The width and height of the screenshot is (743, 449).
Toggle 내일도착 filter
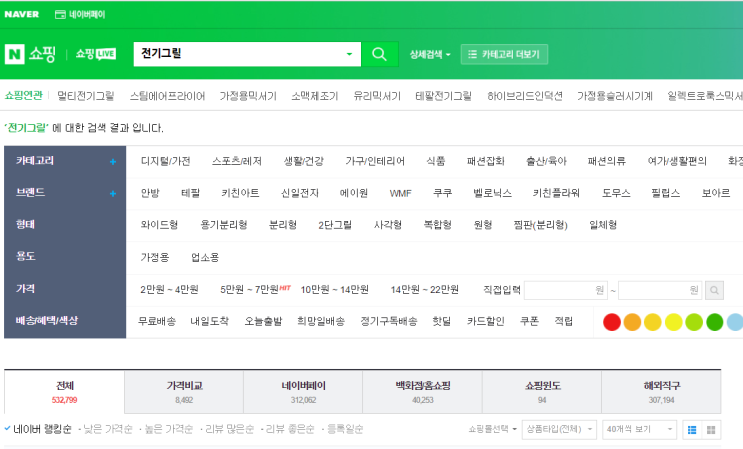(x=209, y=322)
